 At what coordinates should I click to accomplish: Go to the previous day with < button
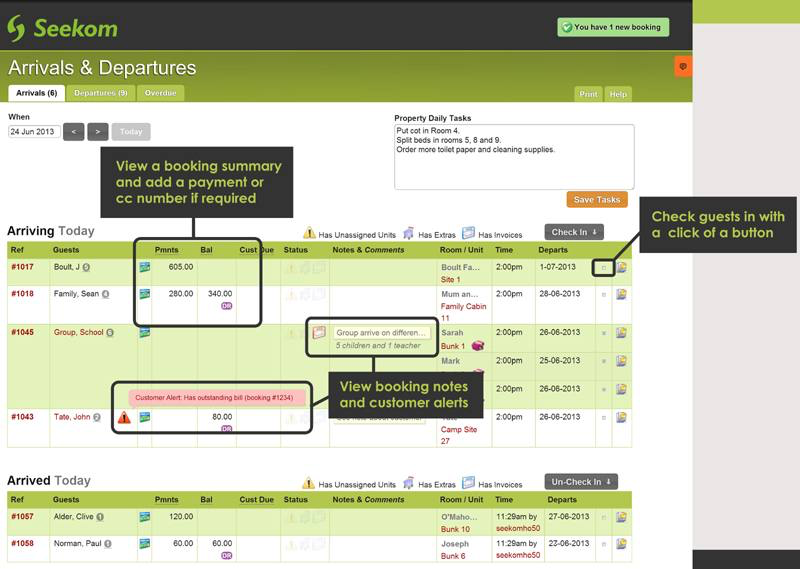73,132
